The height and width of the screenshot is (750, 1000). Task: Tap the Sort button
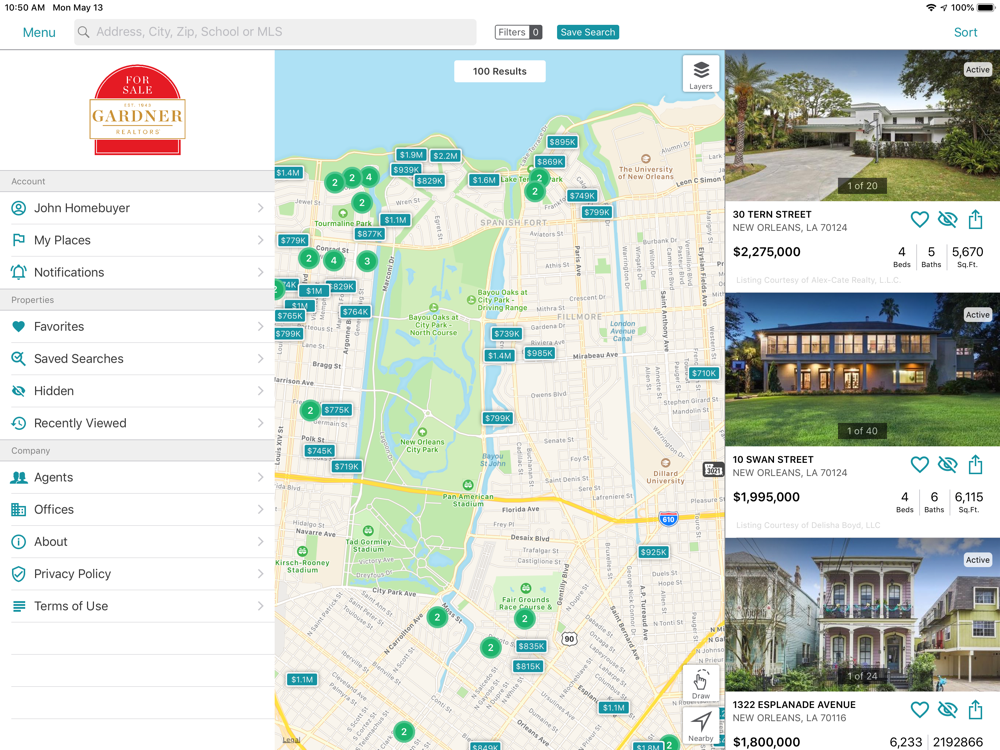[x=966, y=33]
